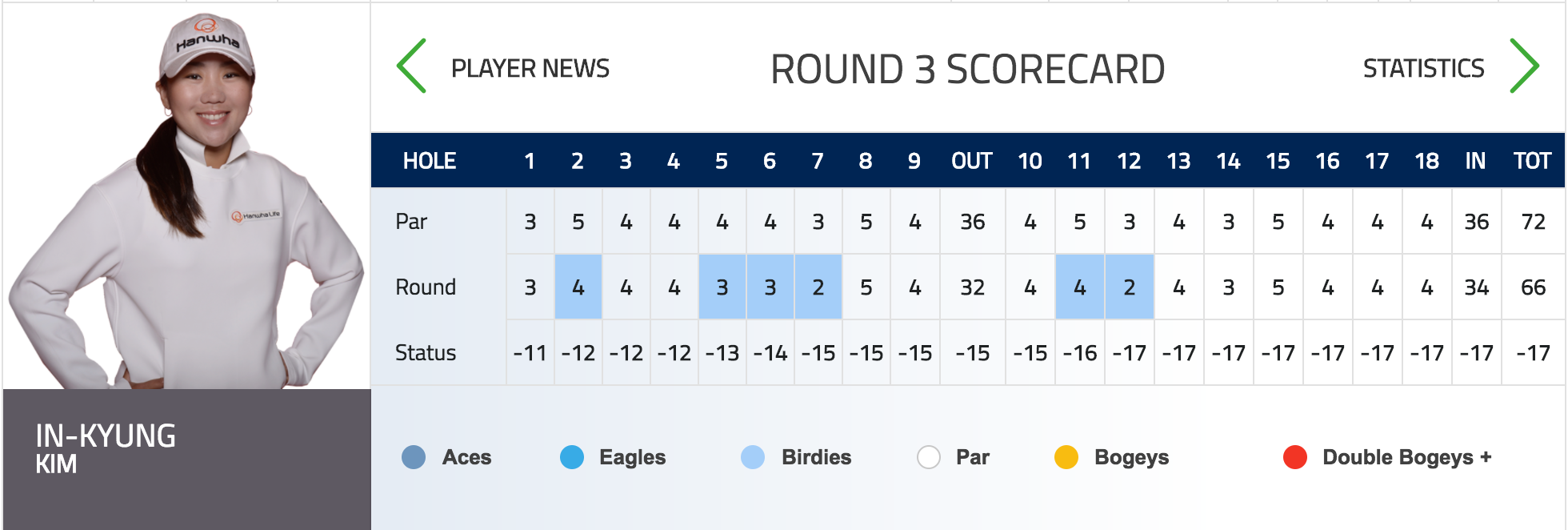Open the Player News section
Image resolution: width=1568 pixels, height=530 pixels.
(530, 69)
